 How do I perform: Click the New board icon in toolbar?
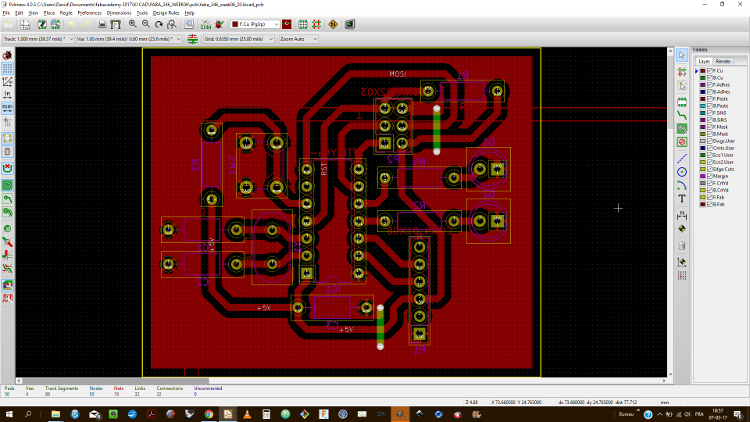click(9, 24)
